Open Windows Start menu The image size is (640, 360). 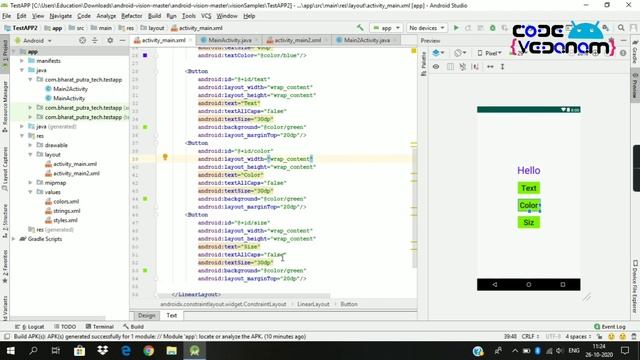click(x=11, y=351)
